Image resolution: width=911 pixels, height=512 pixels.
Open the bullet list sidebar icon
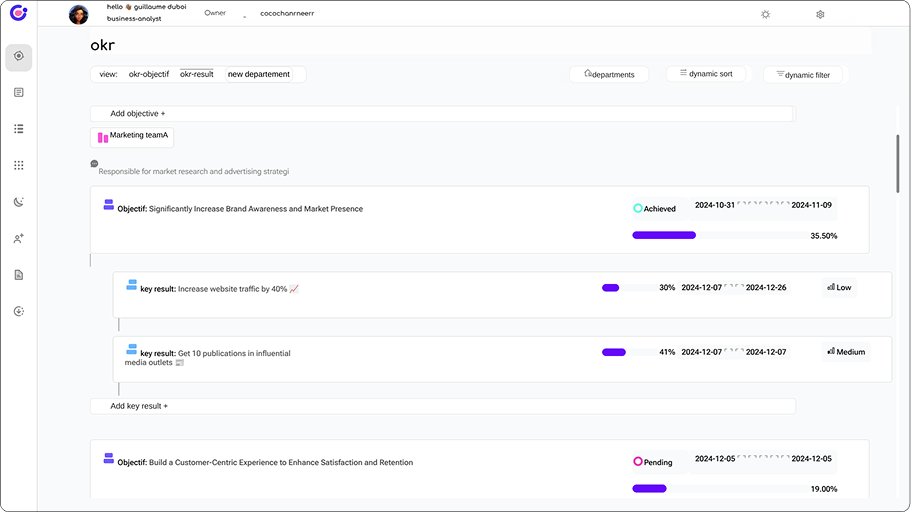[x=19, y=129]
